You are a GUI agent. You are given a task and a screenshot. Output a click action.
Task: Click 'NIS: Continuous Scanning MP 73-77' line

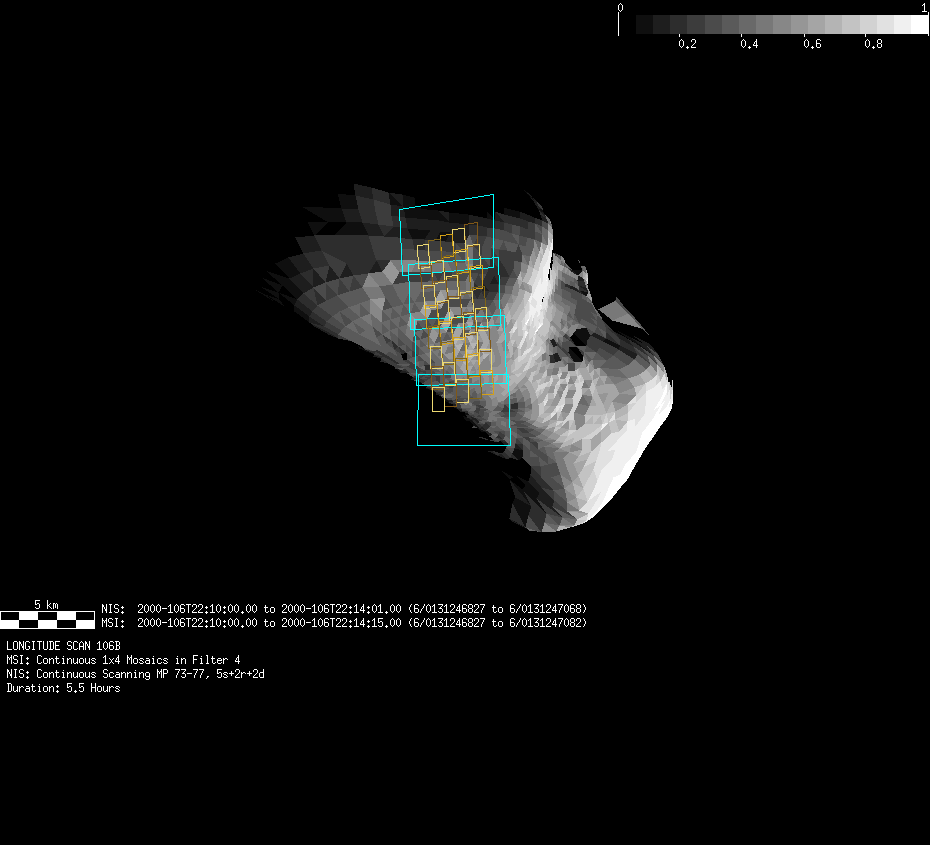tap(135, 674)
